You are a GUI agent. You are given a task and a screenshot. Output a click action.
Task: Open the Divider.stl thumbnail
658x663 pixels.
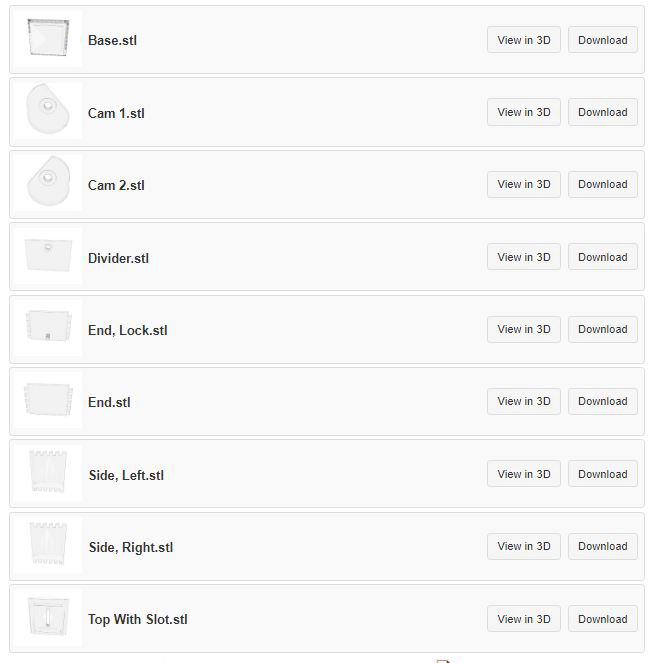(x=48, y=255)
